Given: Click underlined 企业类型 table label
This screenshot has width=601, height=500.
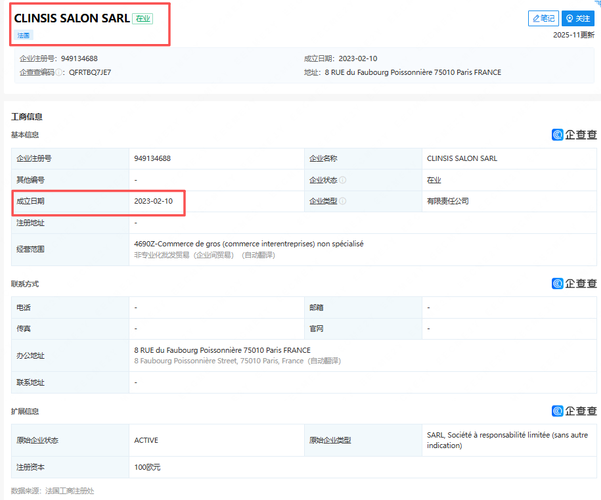Looking at the screenshot, I should click(x=323, y=201).
